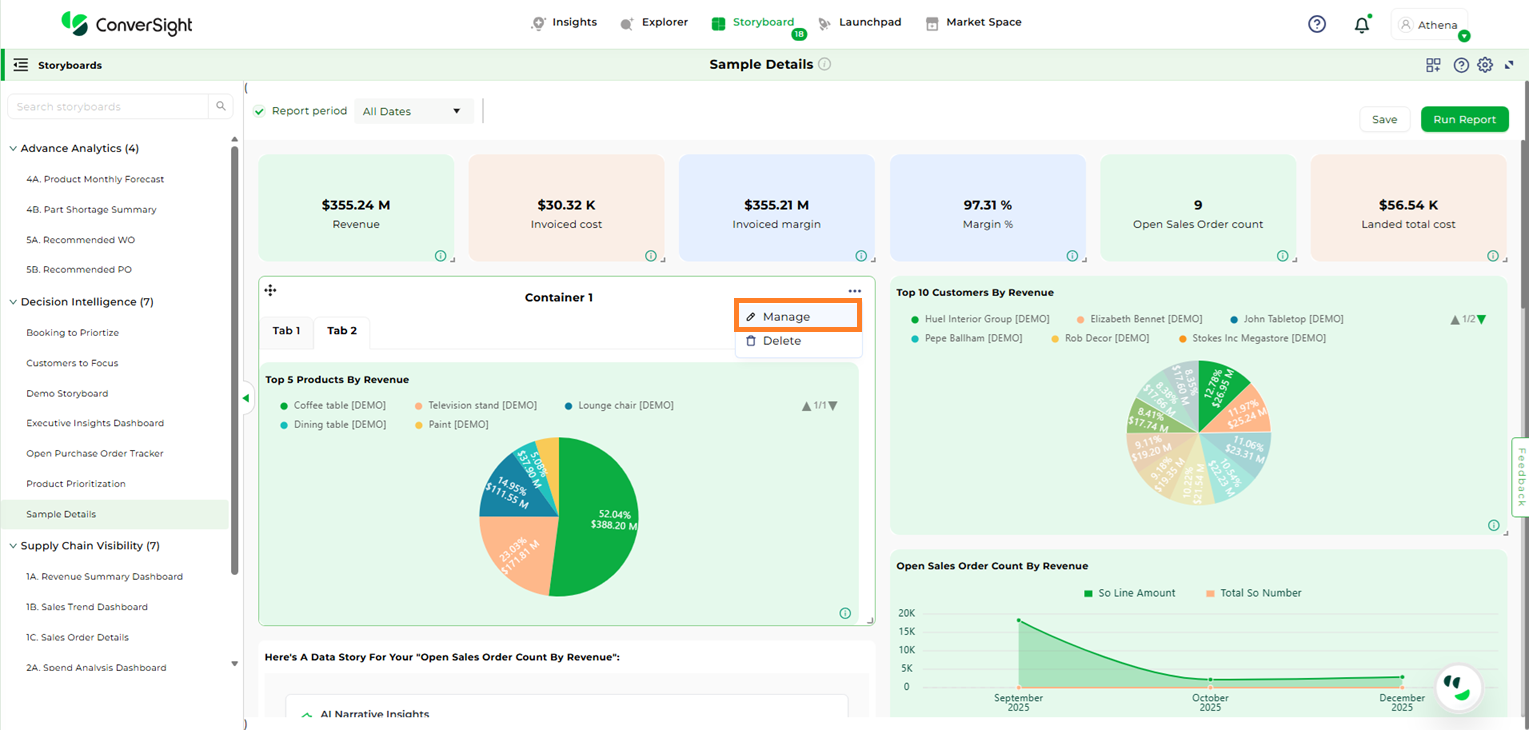
Task: Click the notification bell icon
Action: click(1361, 25)
